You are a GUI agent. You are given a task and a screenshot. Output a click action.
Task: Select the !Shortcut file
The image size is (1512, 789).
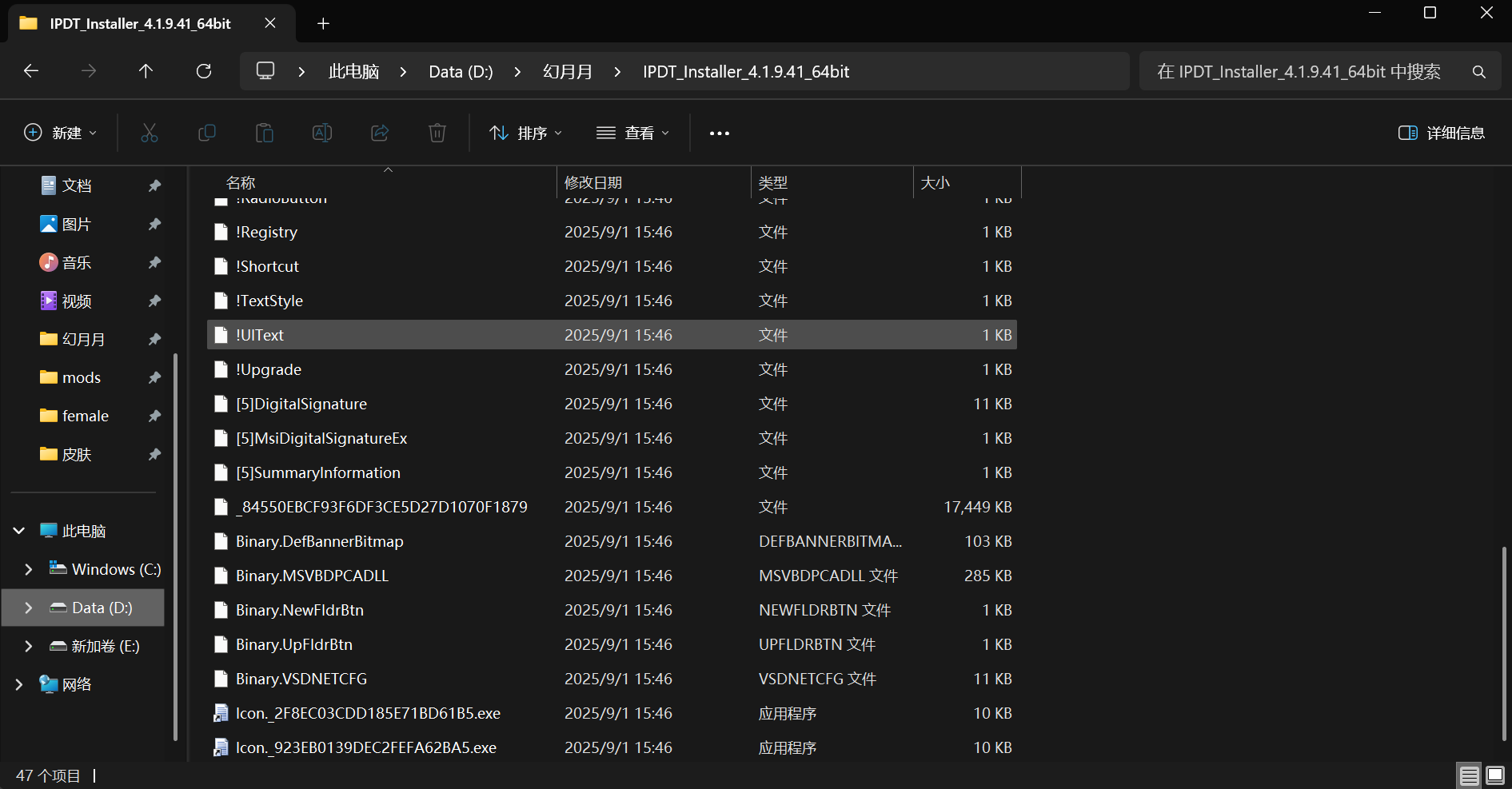(612, 266)
